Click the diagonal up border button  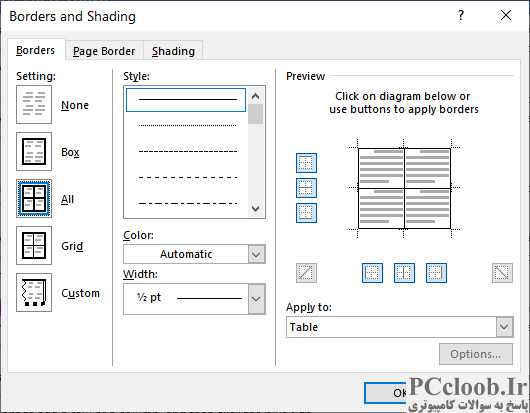click(306, 273)
